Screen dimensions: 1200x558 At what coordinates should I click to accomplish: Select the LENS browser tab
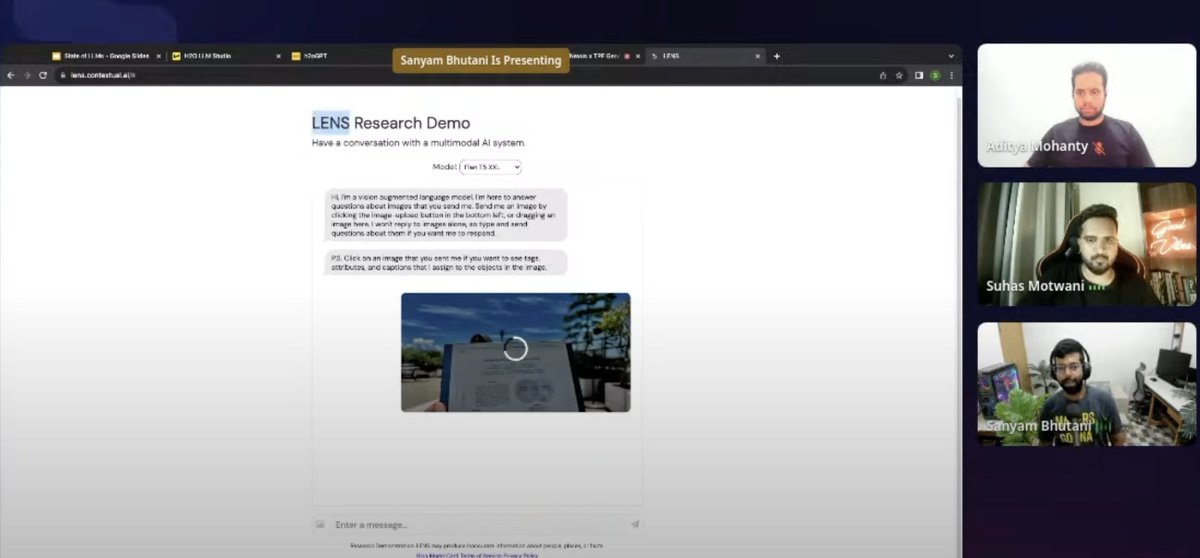(706, 56)
